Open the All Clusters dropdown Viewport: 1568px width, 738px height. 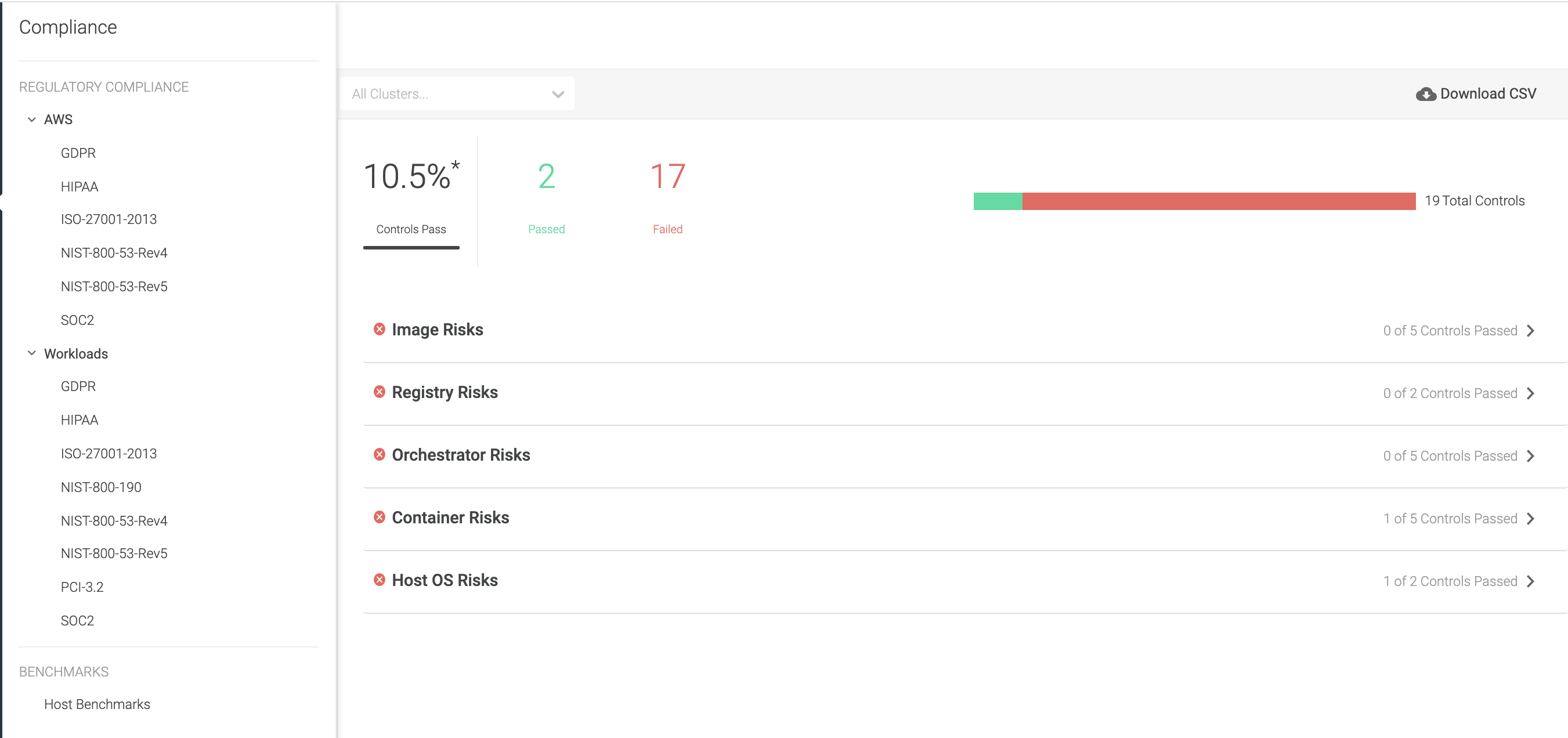(x=457, y=93)
